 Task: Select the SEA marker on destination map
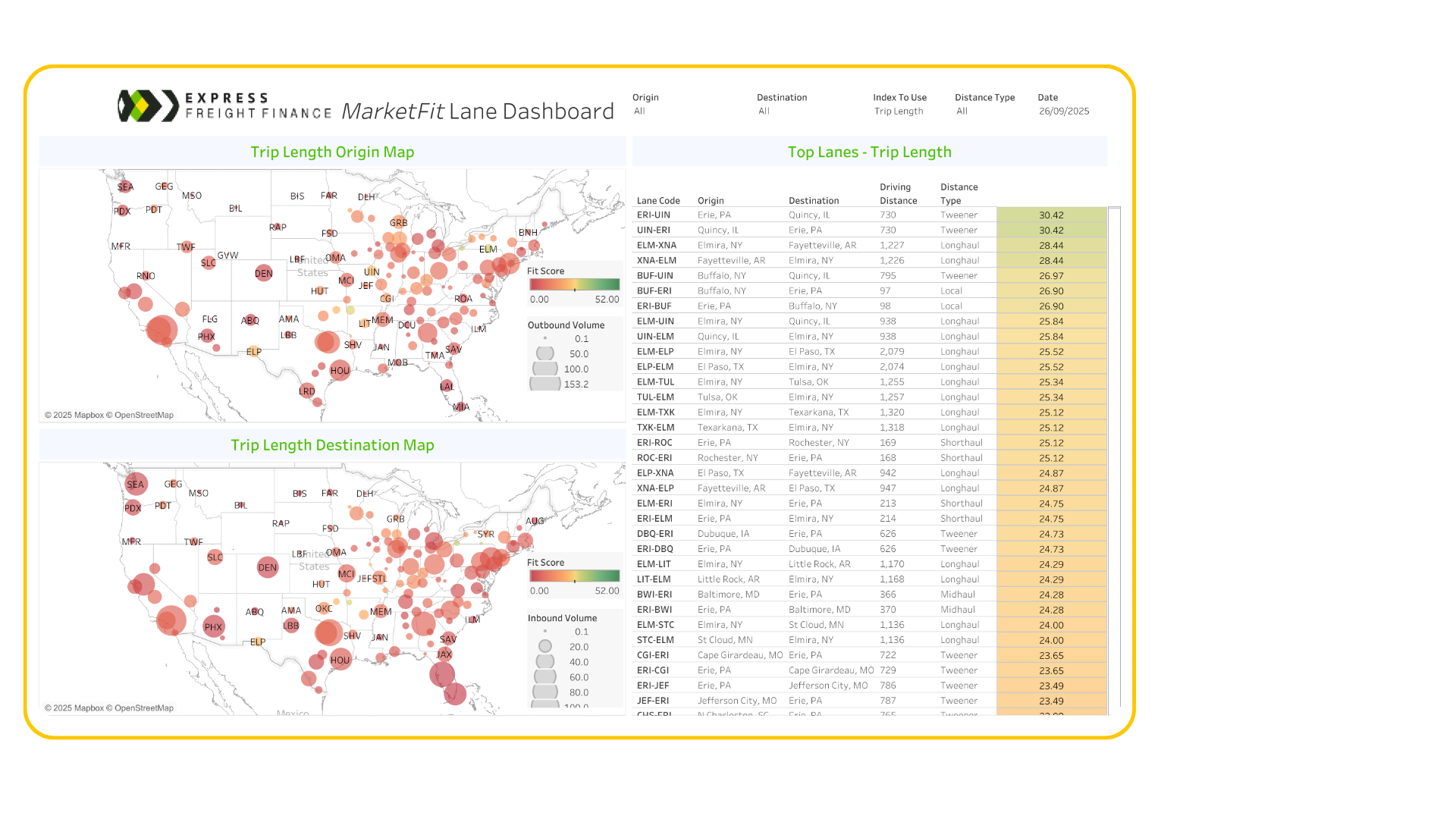pyautogui.click(x=136, y=484)
